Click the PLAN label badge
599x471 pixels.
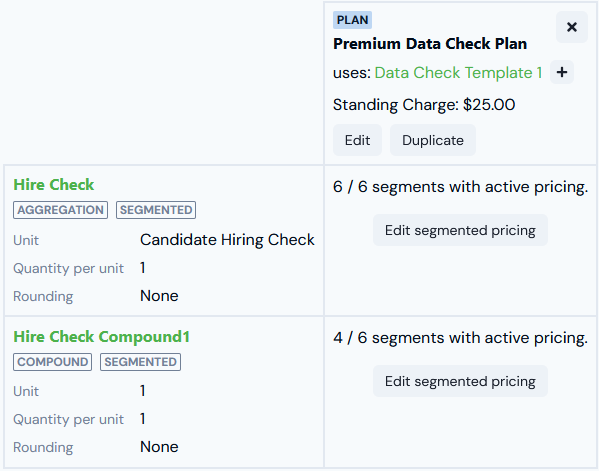(352, 20)
